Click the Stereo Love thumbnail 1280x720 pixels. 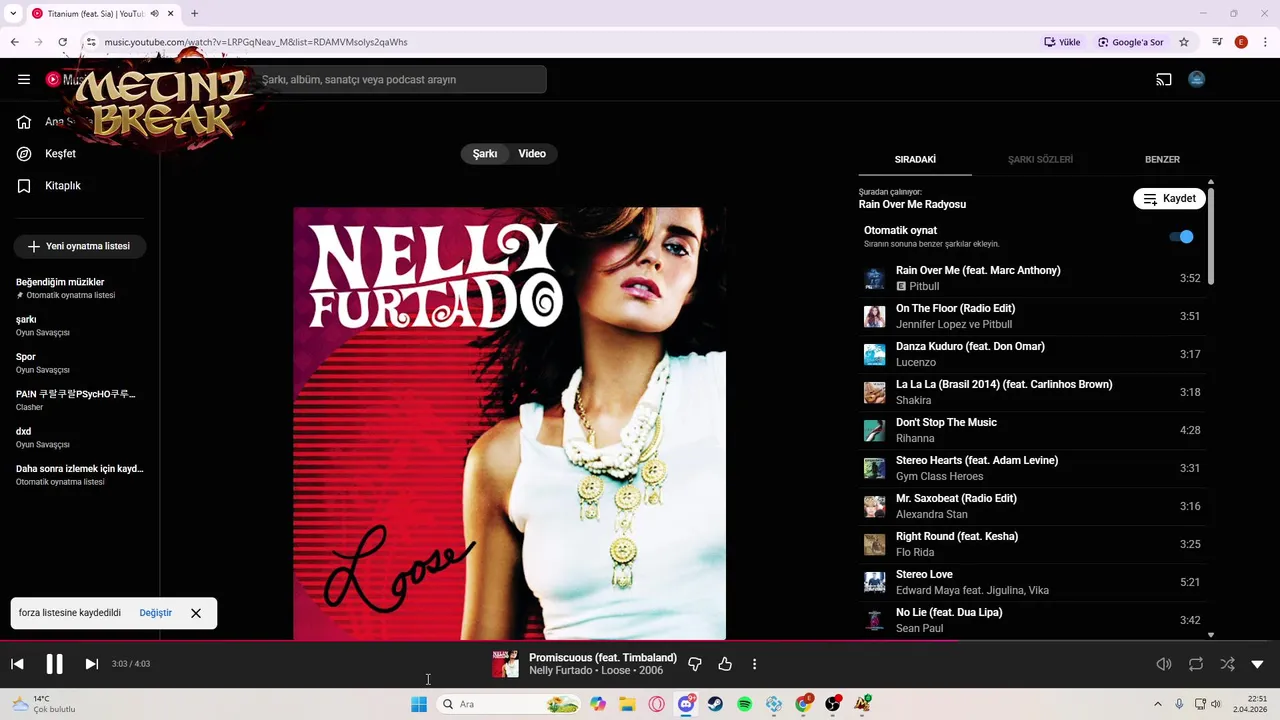(875, 582)
